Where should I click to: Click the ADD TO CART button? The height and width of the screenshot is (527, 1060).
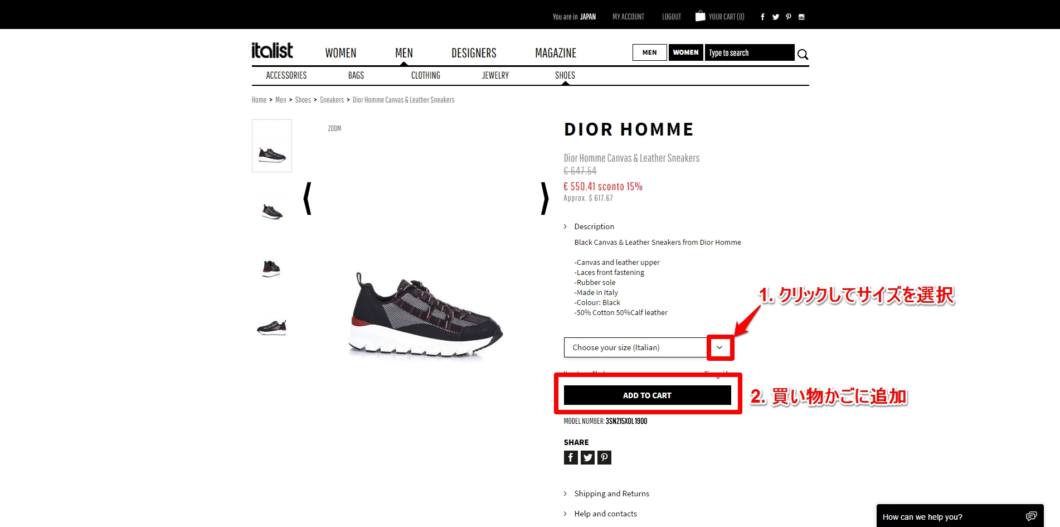click(x=648, y=395)
